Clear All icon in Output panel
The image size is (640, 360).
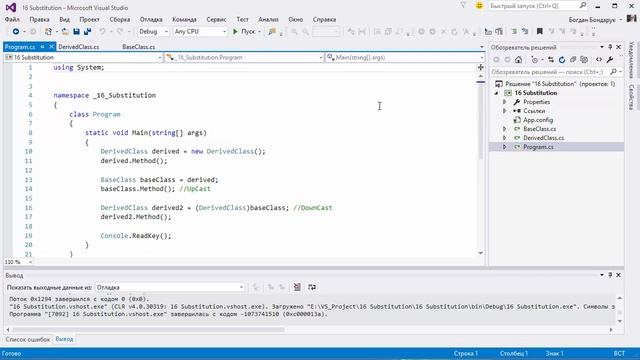(x=297, y=287)
